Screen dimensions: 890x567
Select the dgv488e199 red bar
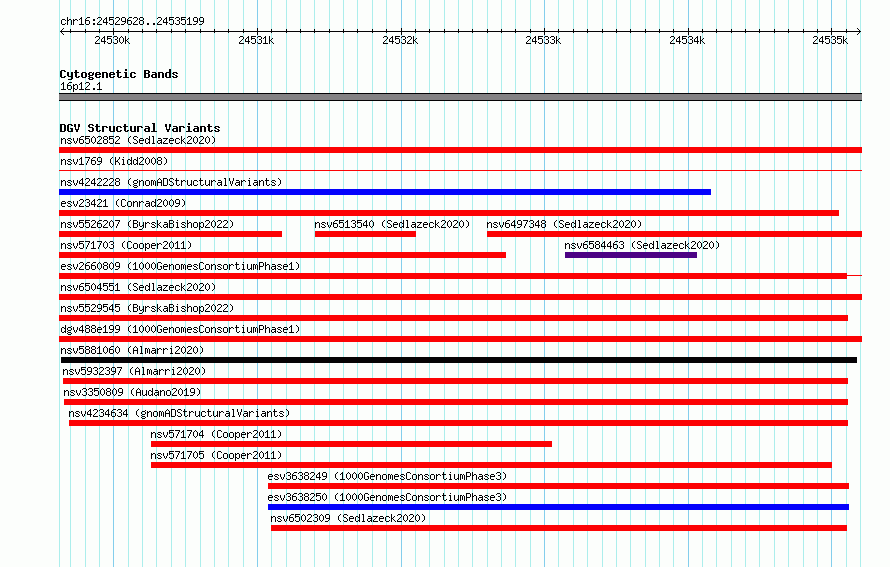click(x=460, y=339)
